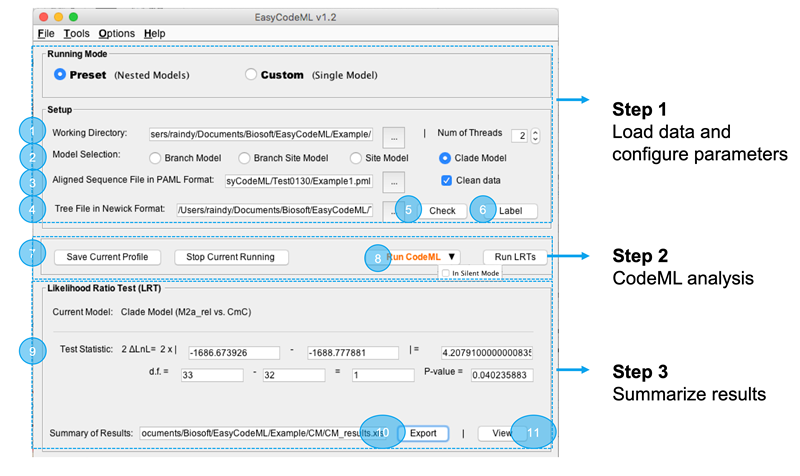Click the Label tree button
The width and height of the screenshot is (800, 476).
[x=510, y=211]
